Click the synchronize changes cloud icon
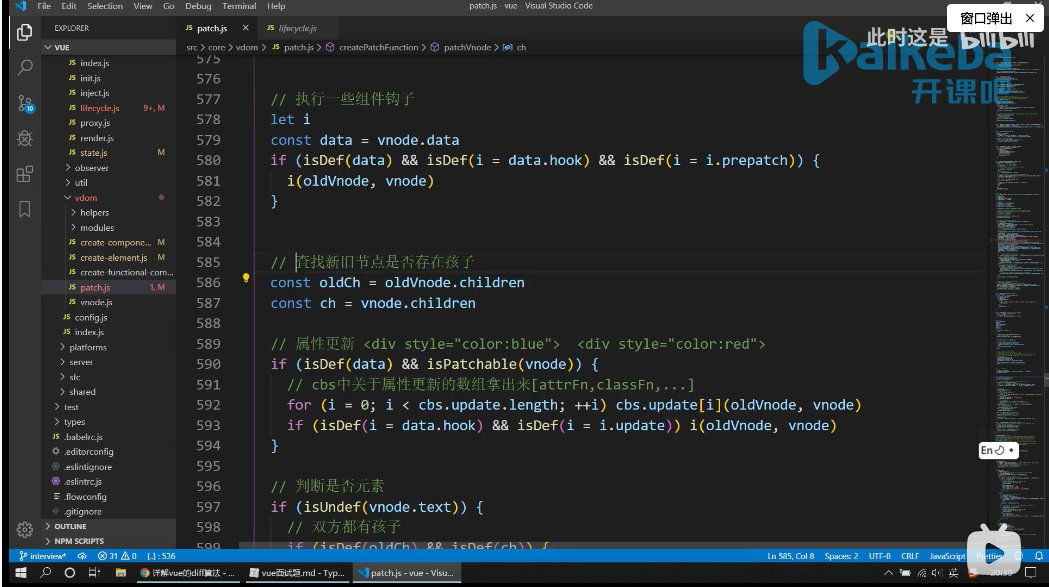Viewport: 1049px width, 587px height. (82, 556)
